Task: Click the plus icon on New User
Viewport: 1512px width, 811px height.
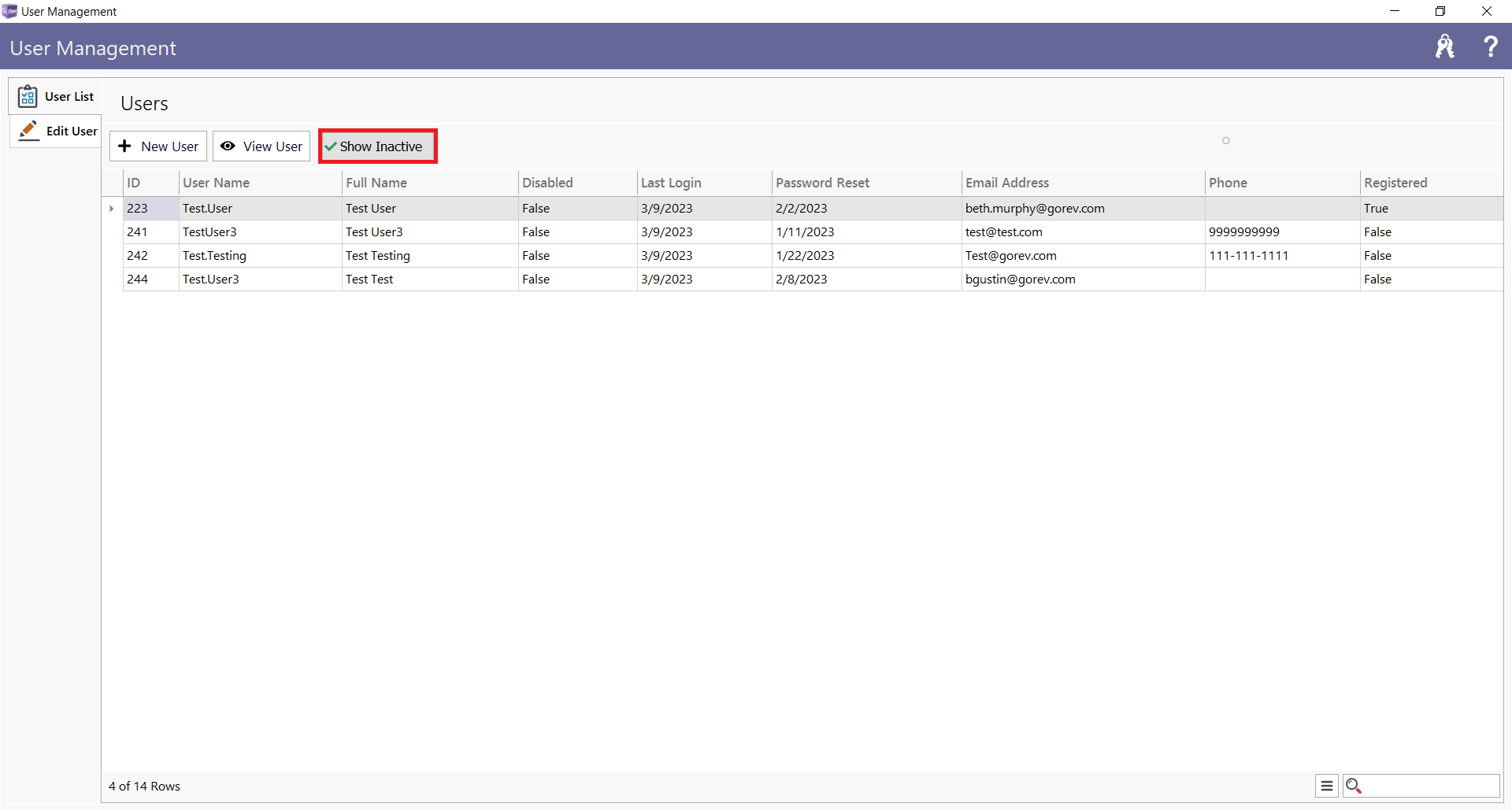Action: tap(124, 146)
